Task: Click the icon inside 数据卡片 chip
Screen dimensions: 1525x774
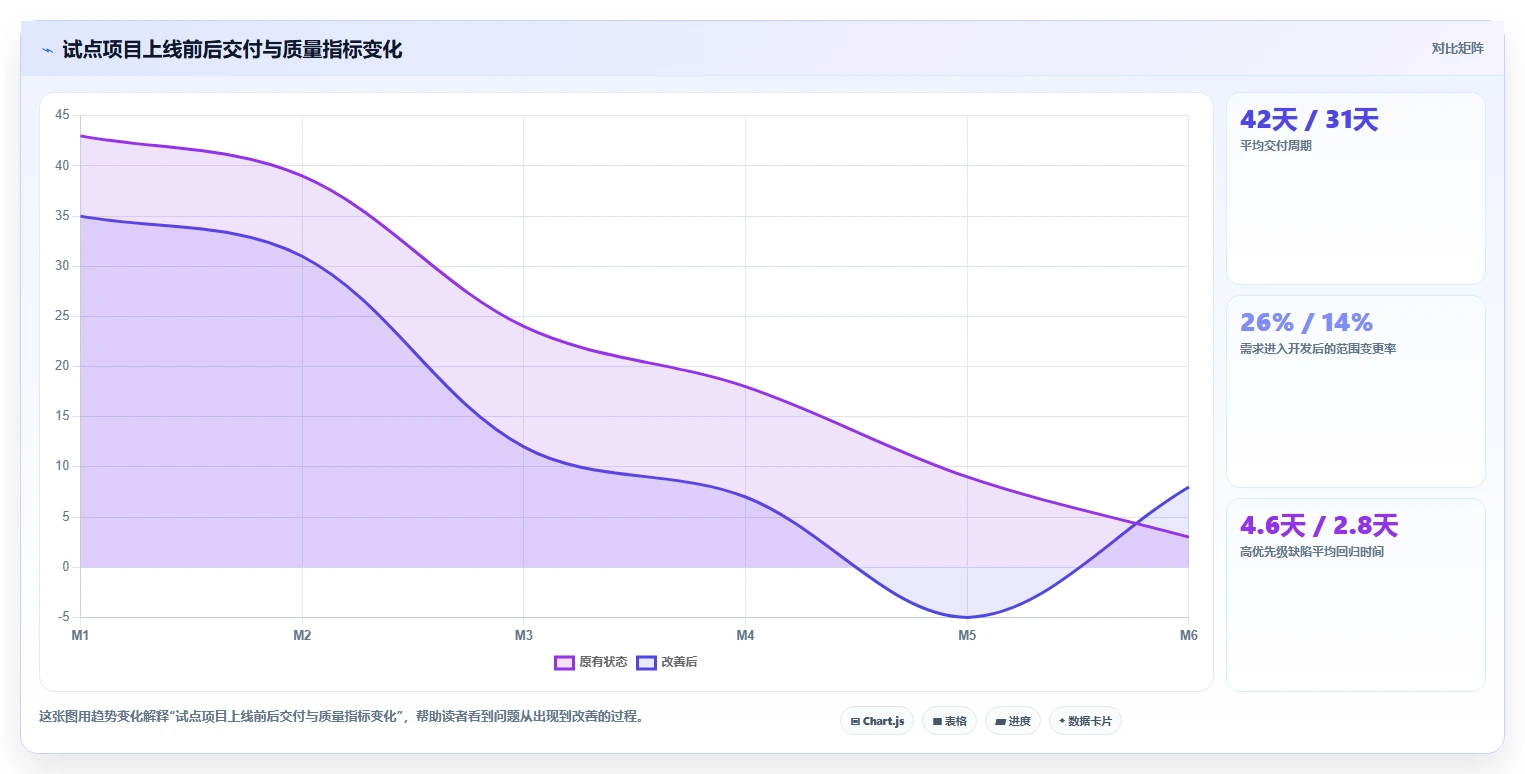Action: pyautogui.click(x=1062, y=721)
